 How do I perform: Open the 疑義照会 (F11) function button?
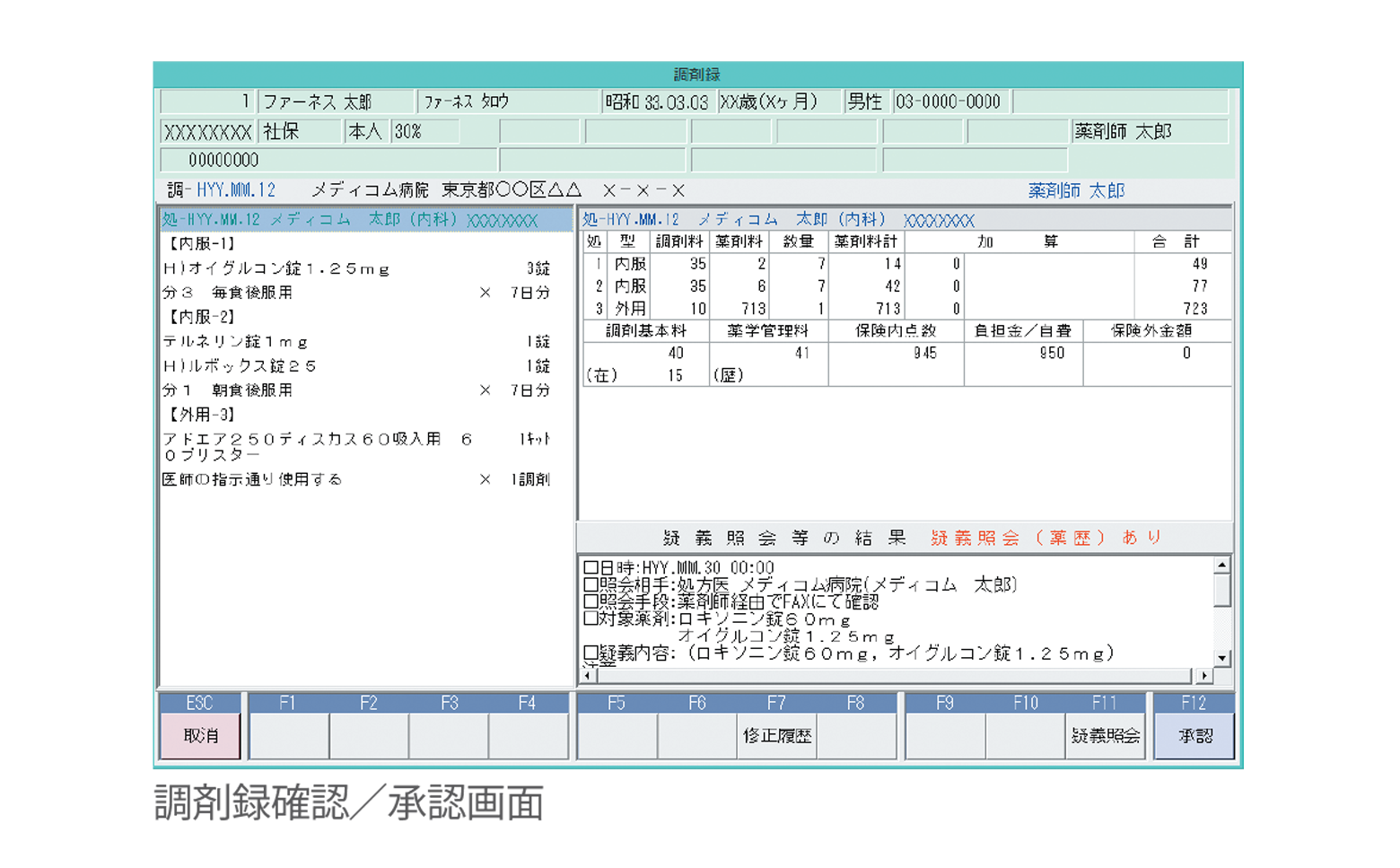coord(1105,735)
